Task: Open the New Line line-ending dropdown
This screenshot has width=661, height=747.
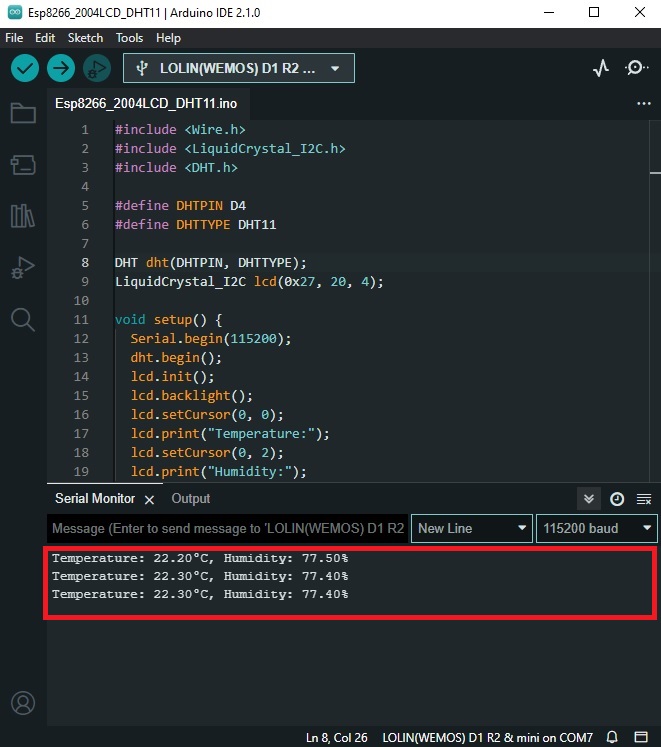Action: point(472,528)
